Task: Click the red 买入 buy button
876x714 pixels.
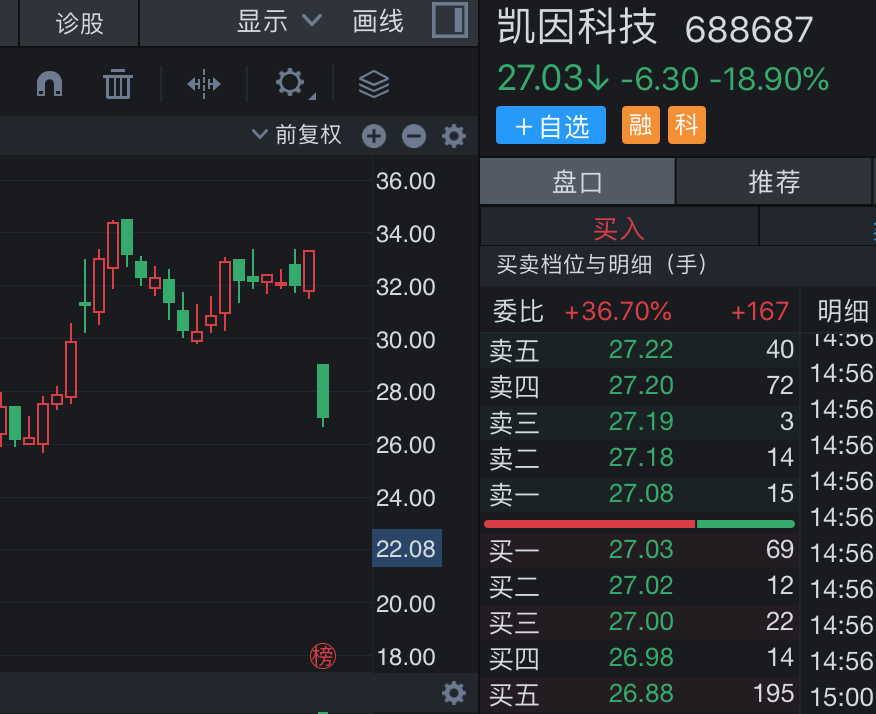Action: pos(619,228)
